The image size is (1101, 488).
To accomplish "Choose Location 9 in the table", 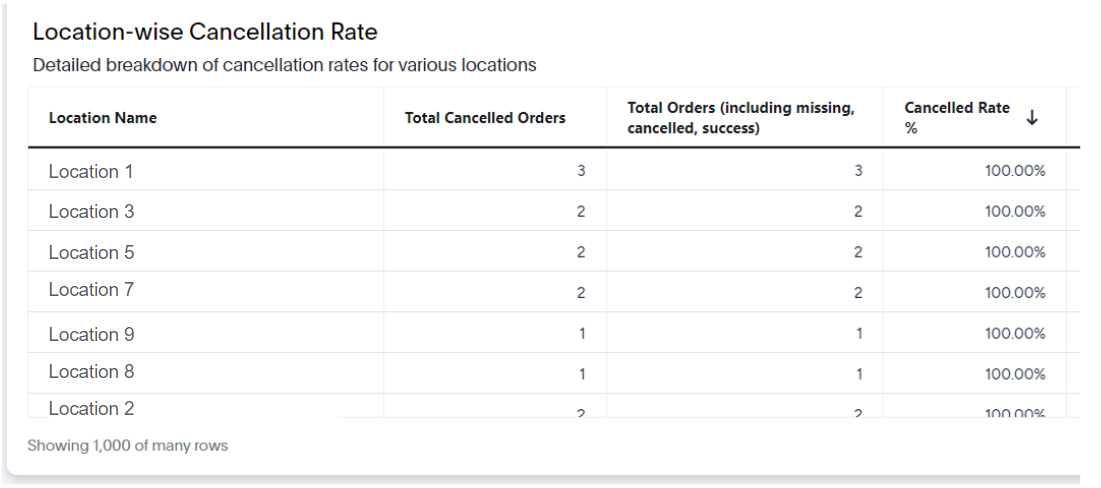I will pos(91,334).
